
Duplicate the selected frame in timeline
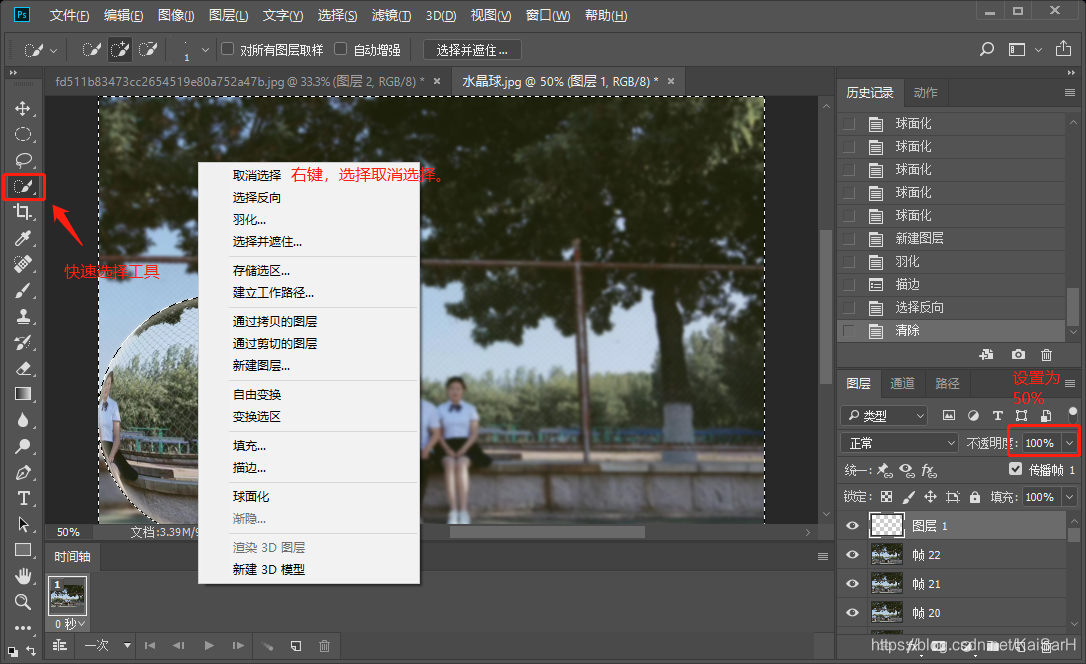pos(296,645)
